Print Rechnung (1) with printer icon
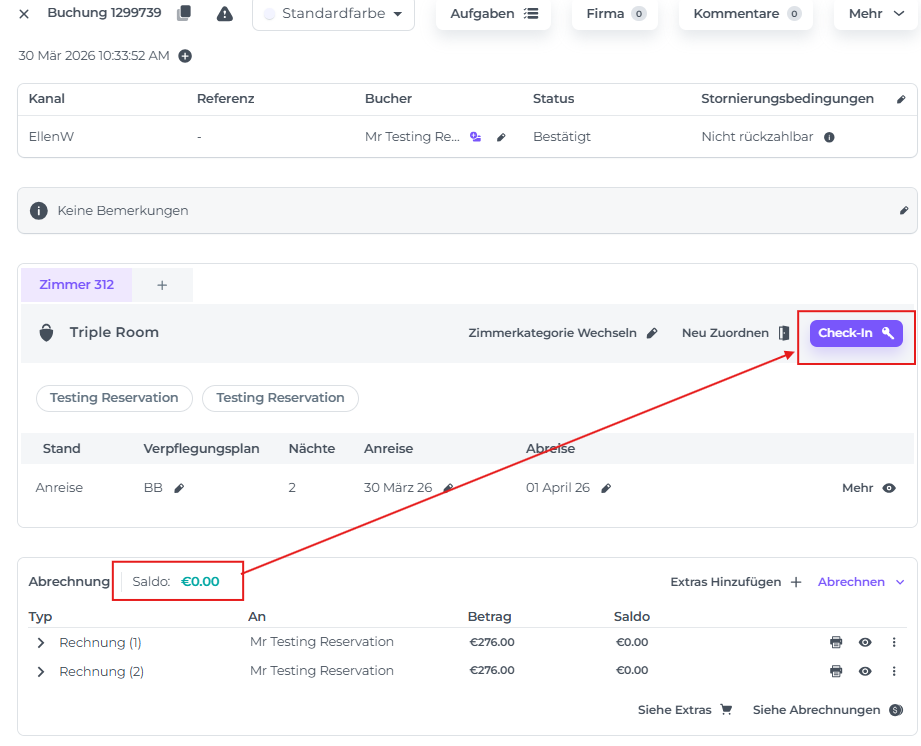 (836, 642)
